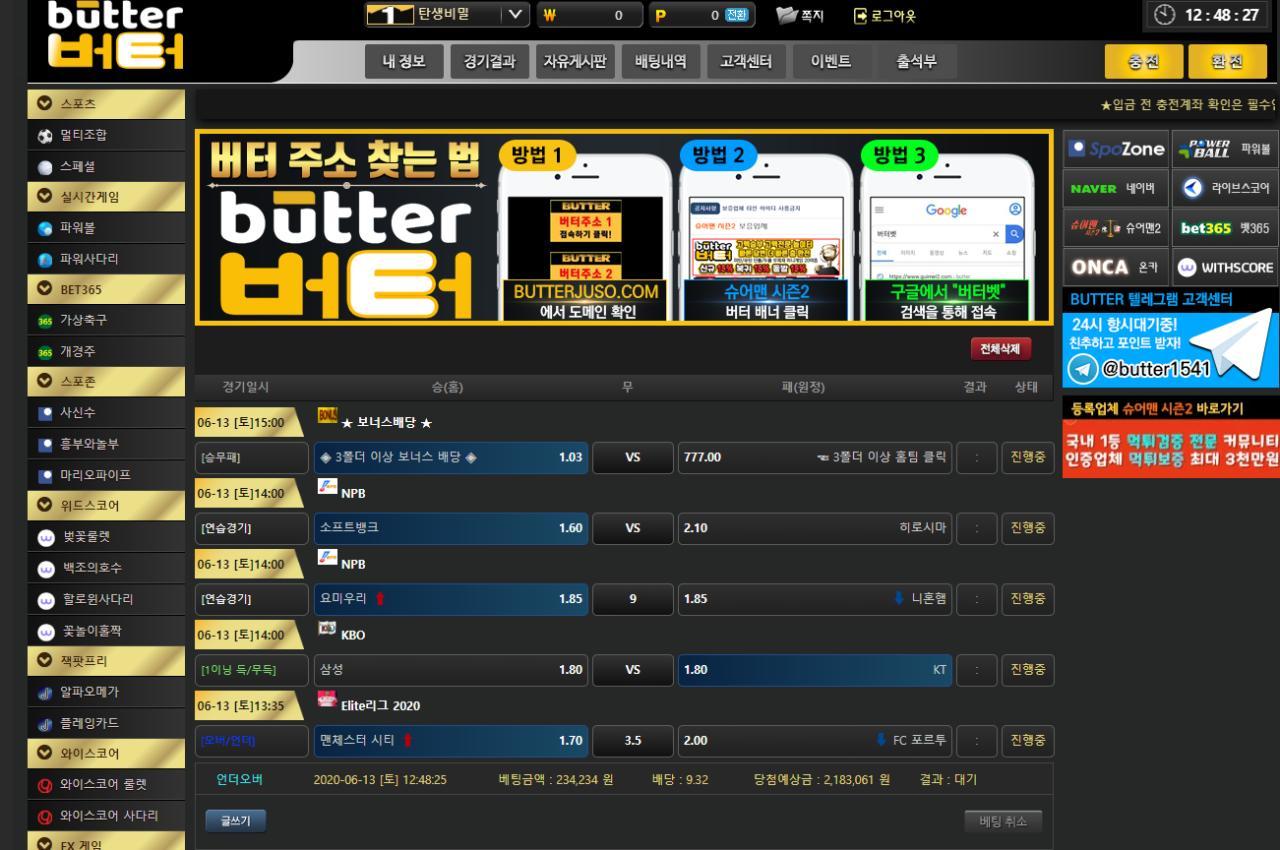The width and height of the screenshot is (1280, 850).
Task: Open the 경기결과 menu tab
Action: 489,62
